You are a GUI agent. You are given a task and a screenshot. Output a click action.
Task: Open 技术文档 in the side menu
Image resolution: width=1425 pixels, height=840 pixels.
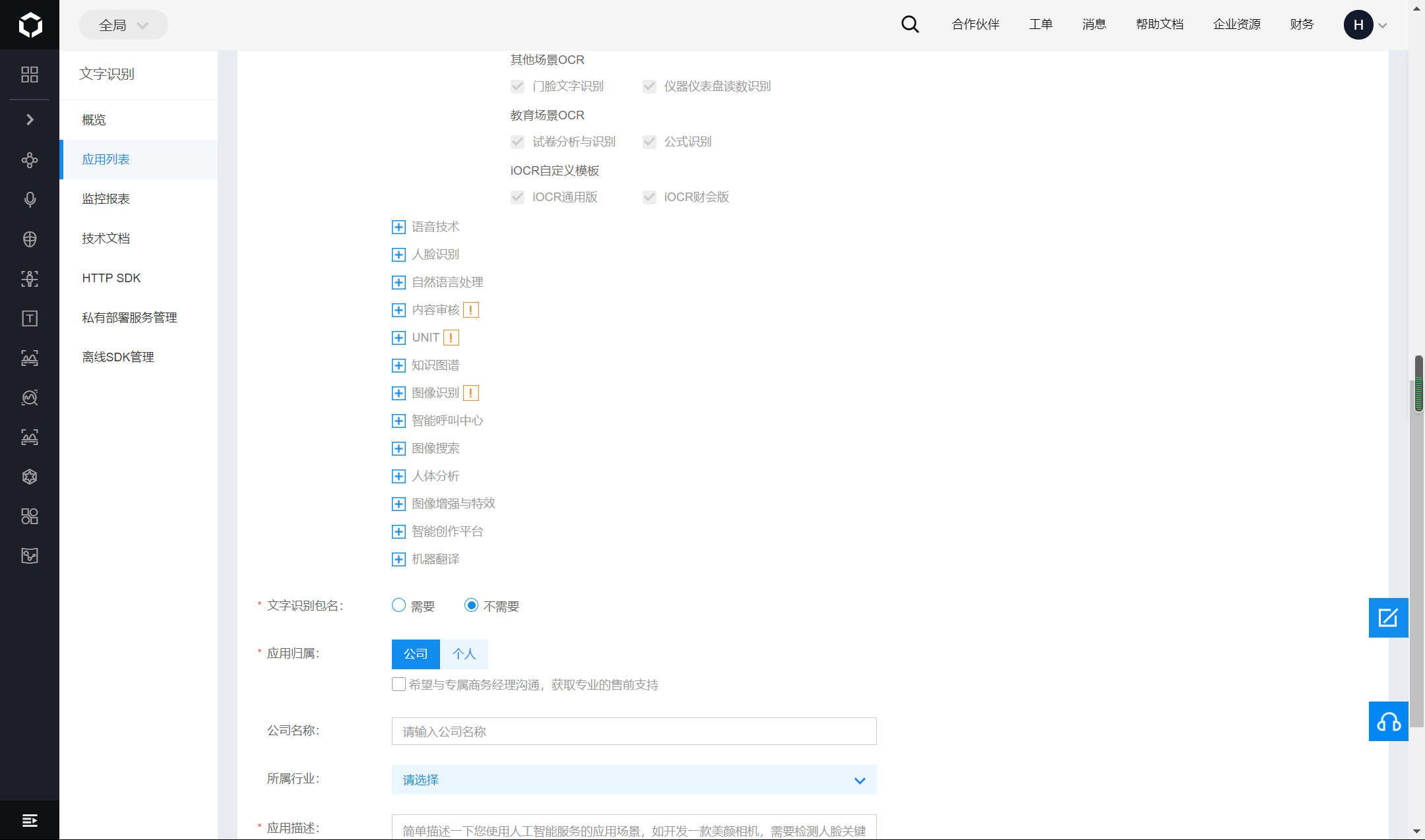tap(139, 239)
